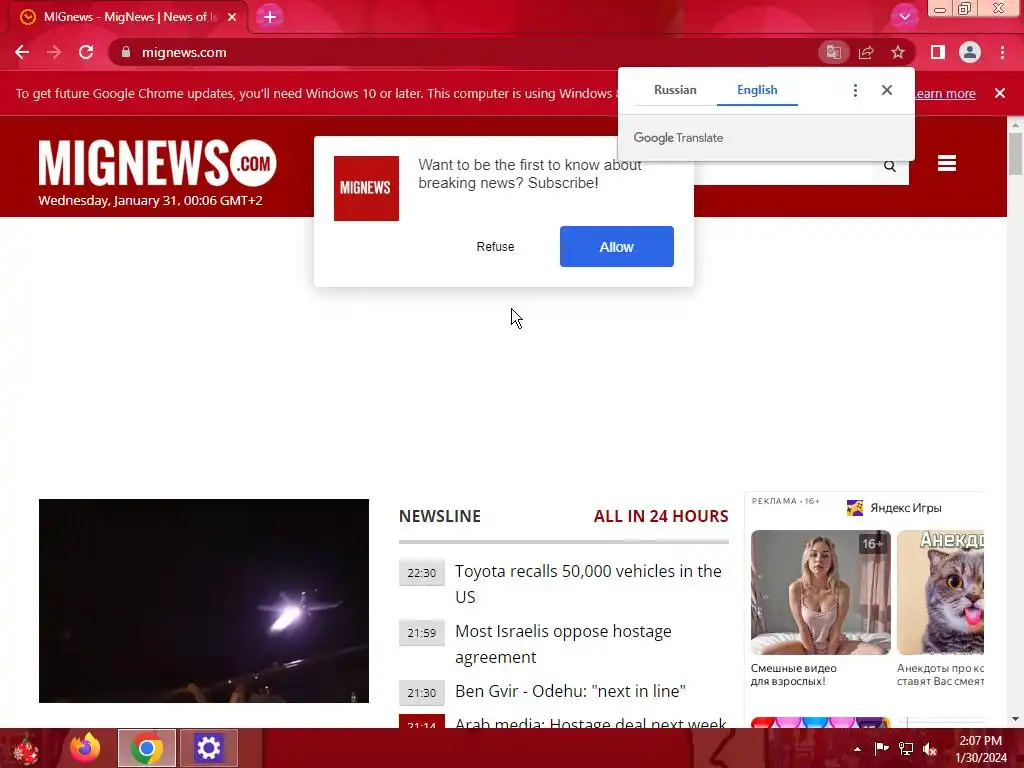Screen dimensions: 1024x768
Task: Close the MIGnews tab
Action: [232, 17]
